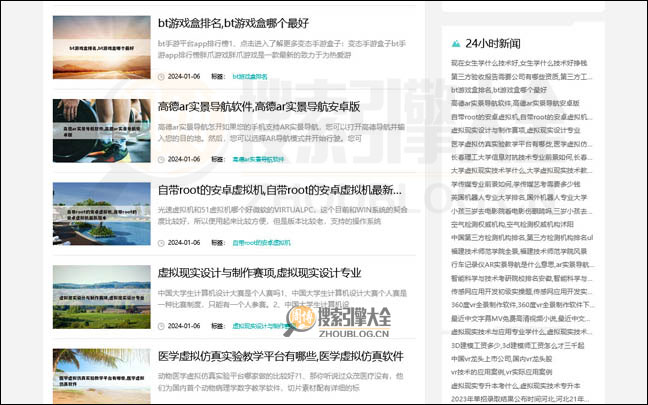
Task: Click the 2024-01-06 date of 虚拟现实设计 article
Action: click(x=184, y=326)
